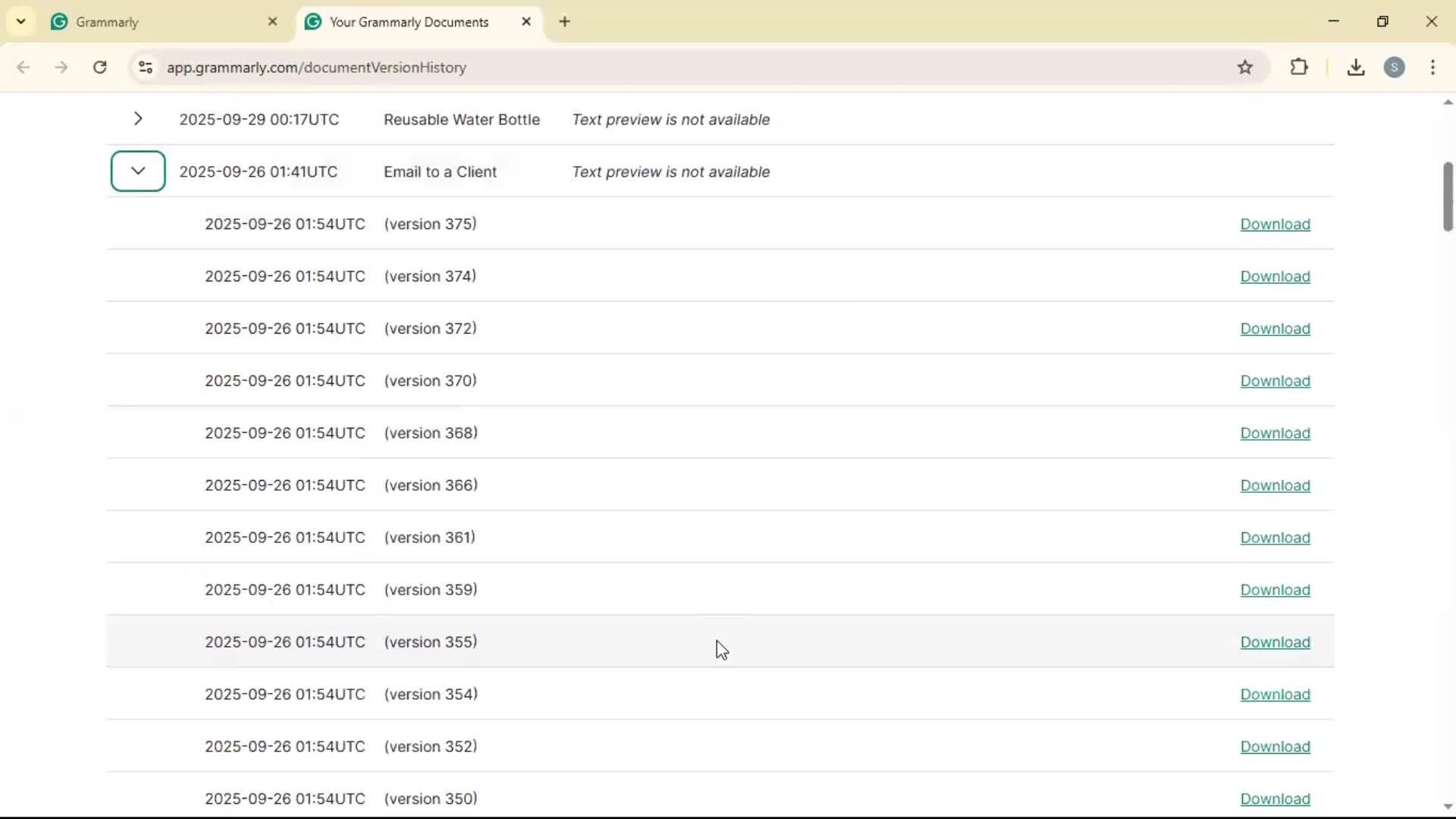
Task: Open Chrome three-dot menu
Action: [1432, 67]
